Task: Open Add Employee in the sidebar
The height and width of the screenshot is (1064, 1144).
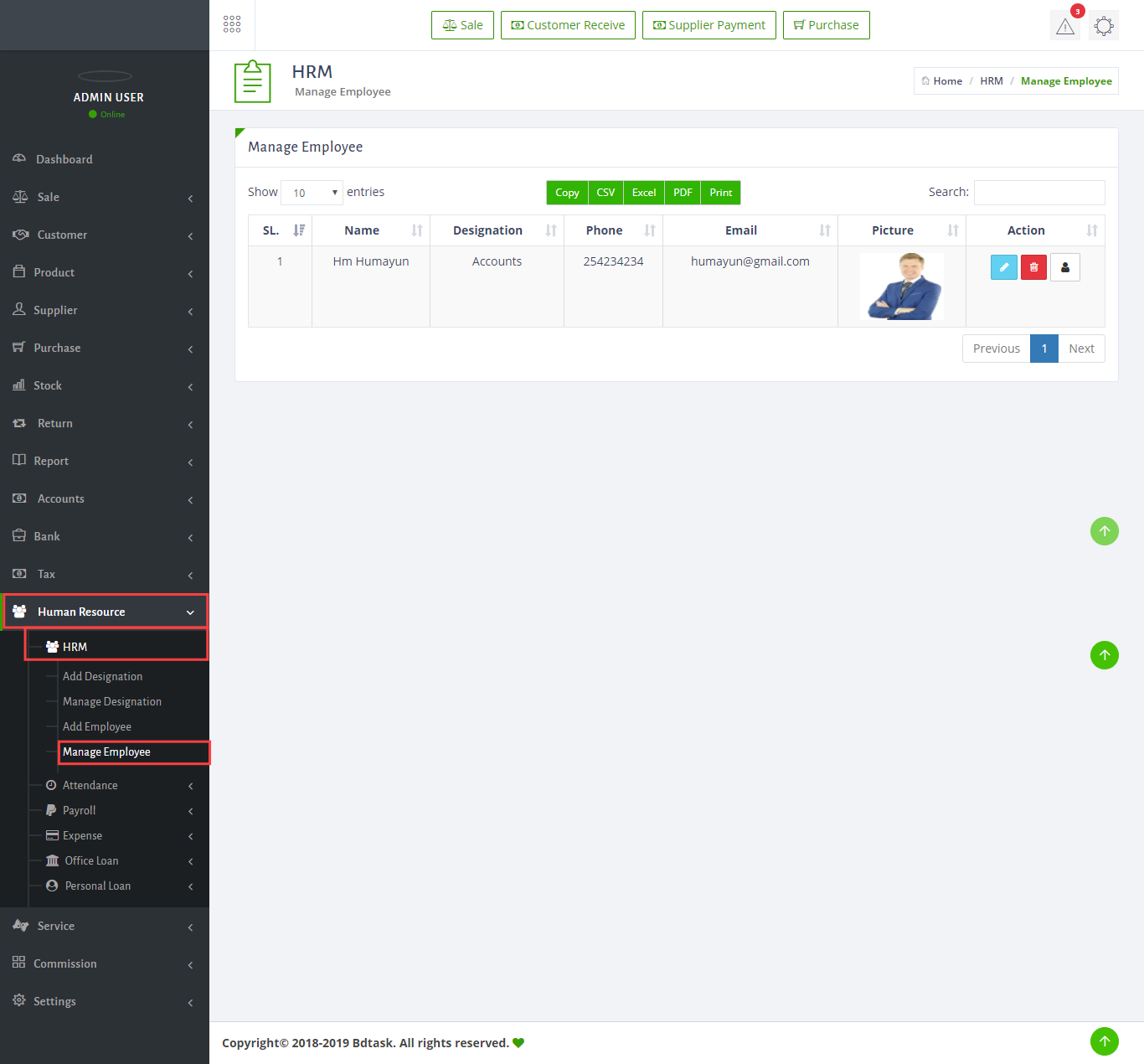Action: (97, 726)
